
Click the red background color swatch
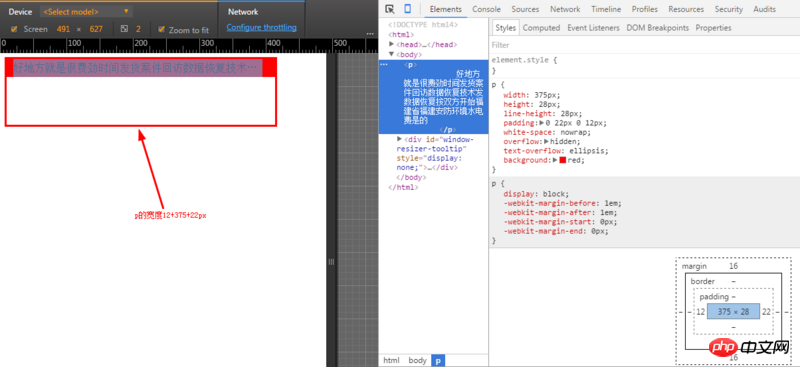(x=563, y=160)
